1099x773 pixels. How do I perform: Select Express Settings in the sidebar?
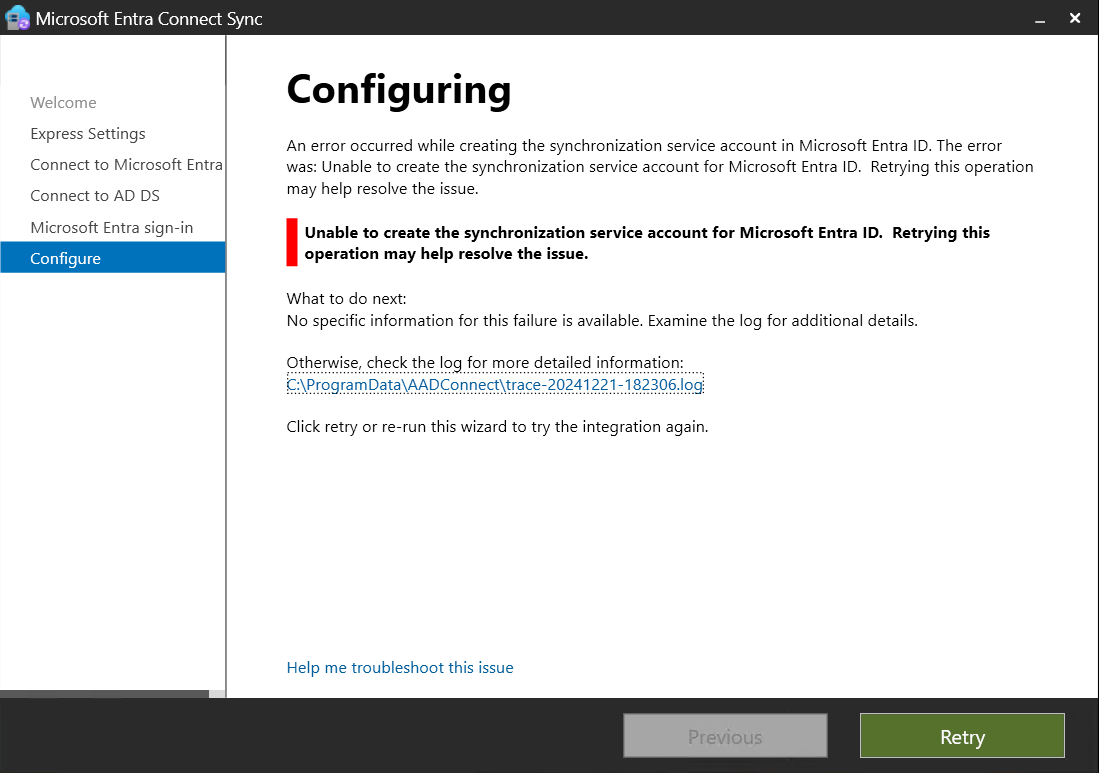[88, 134]
